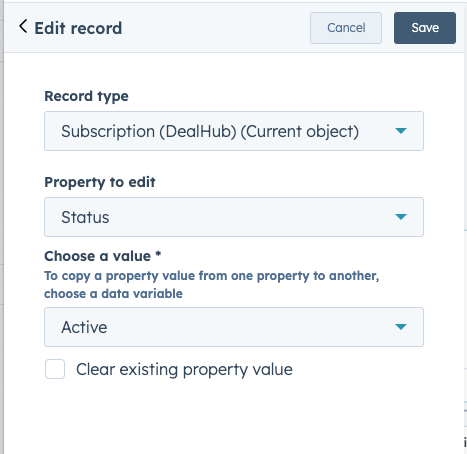467x454 pixels.
Task: Save the edit record action
Action: point(425,28)
